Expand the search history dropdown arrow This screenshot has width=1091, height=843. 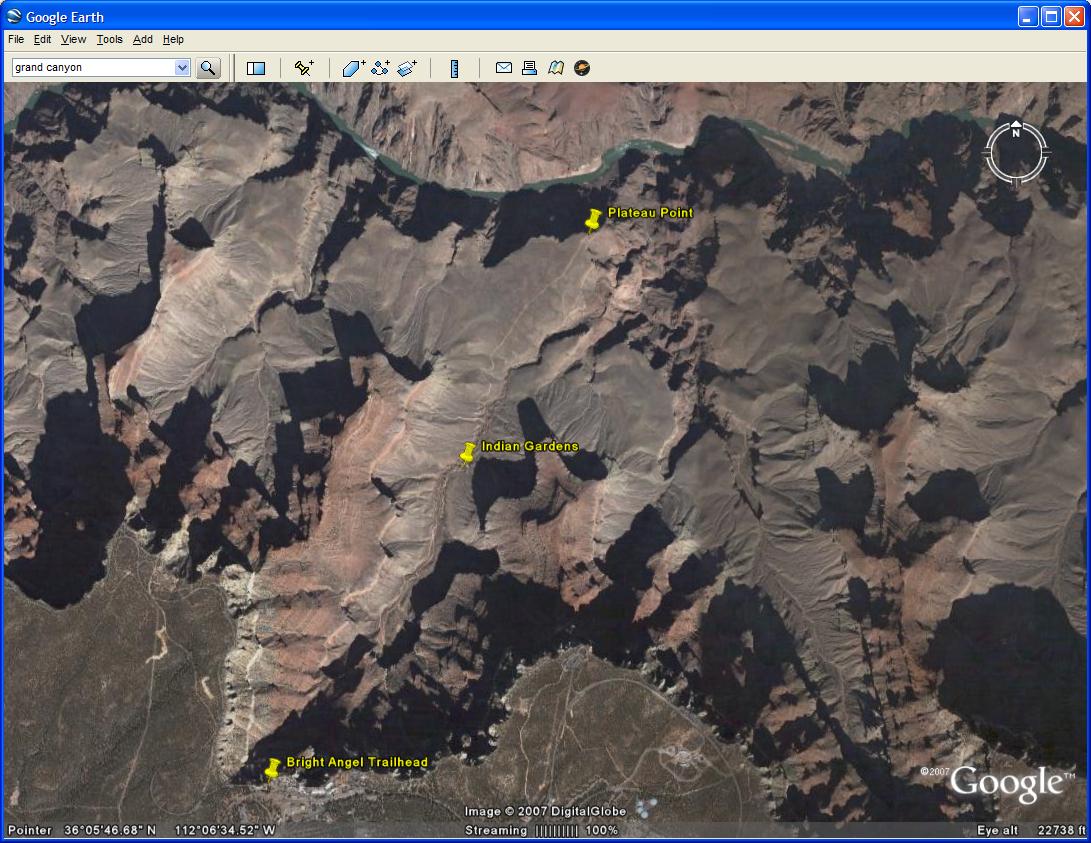pyautogui.click(x=182, y=68)
